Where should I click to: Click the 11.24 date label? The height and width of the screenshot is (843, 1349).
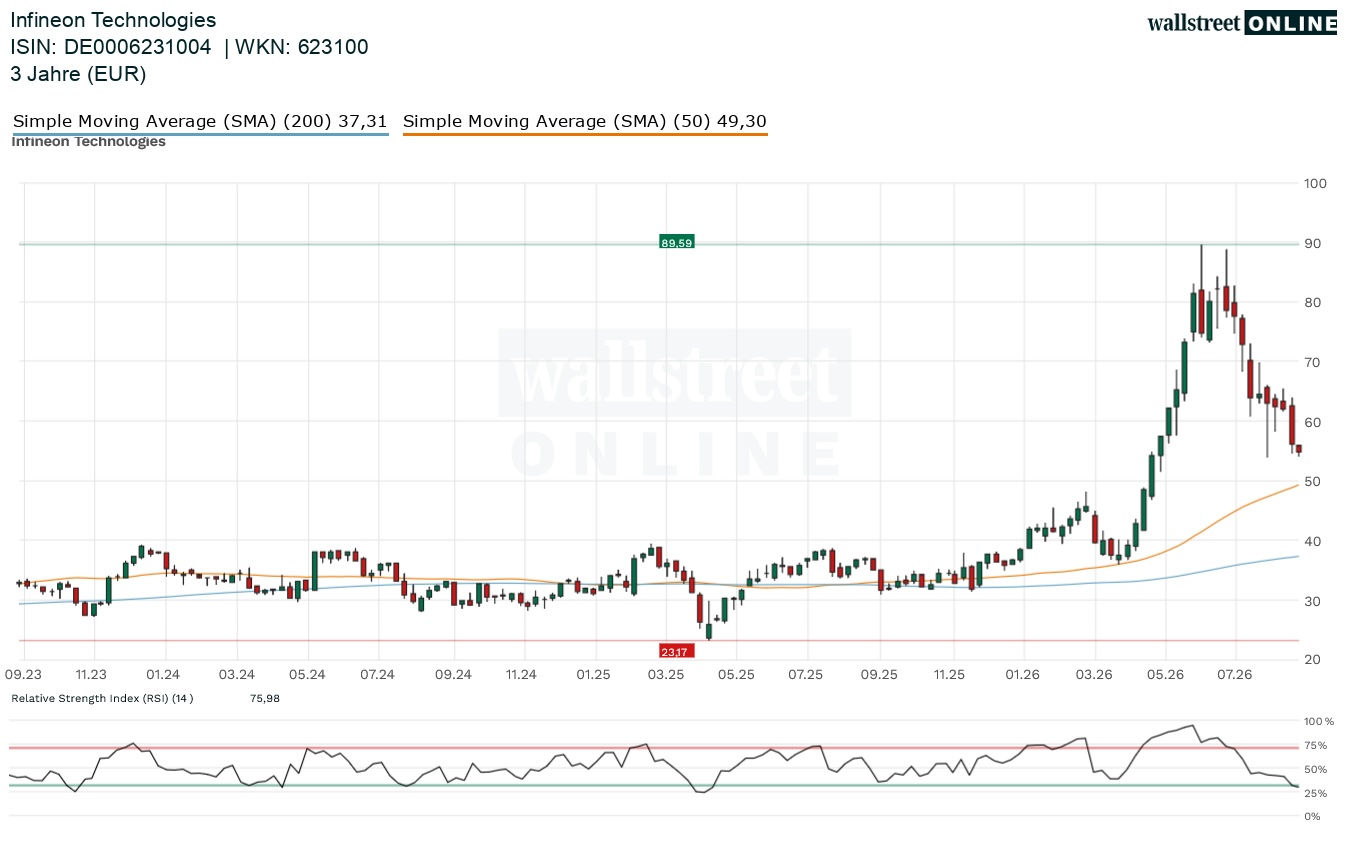[521, 675]
